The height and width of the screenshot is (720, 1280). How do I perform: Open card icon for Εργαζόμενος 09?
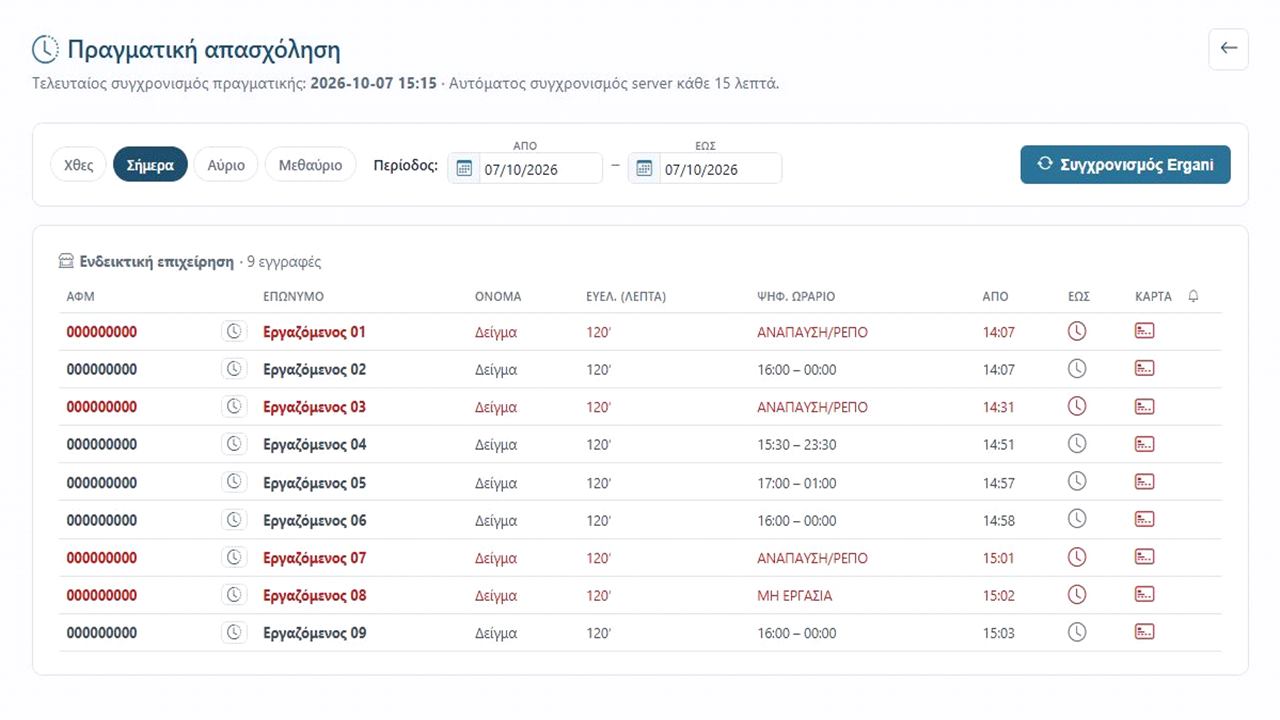(1145, 631)
